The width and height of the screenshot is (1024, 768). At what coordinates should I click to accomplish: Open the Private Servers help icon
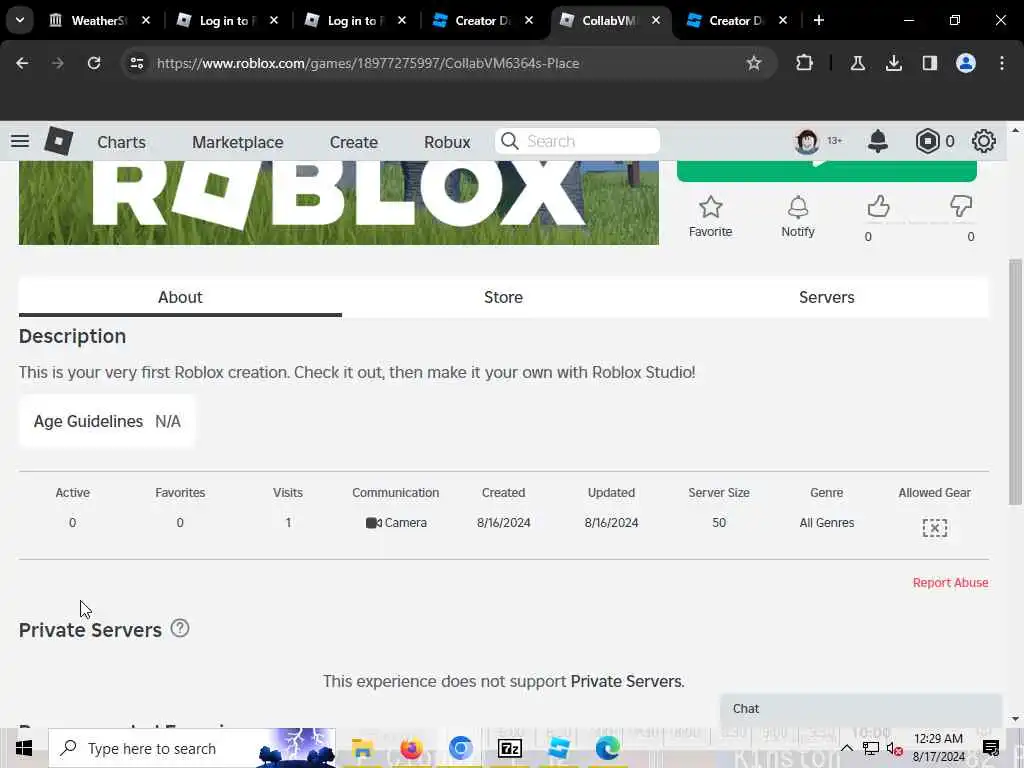[180, 628]
